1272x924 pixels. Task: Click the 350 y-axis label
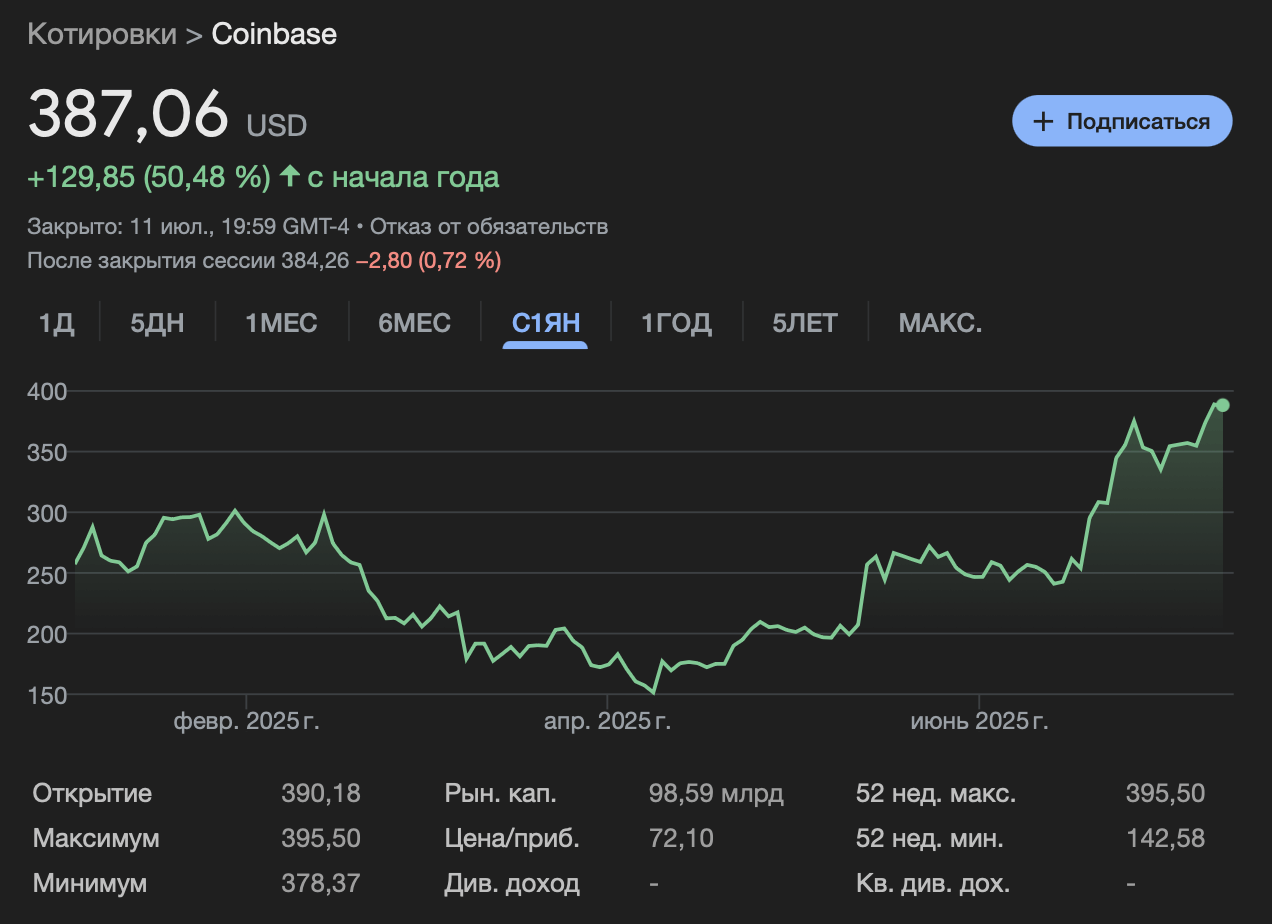(46, 453)
